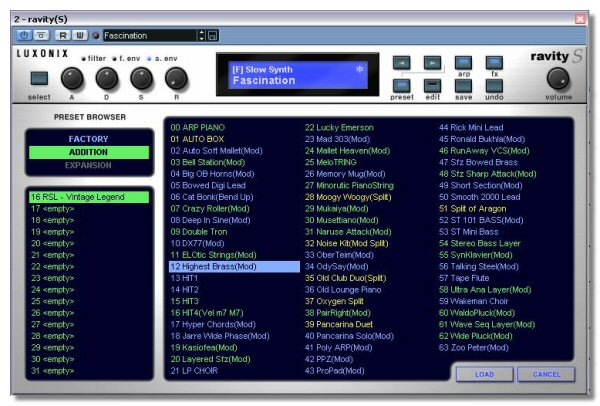The width and height of the screenshot is (600, 406).
Task: Click the S sustain knob
Action: pyautogui.click(x=141, y=78)
